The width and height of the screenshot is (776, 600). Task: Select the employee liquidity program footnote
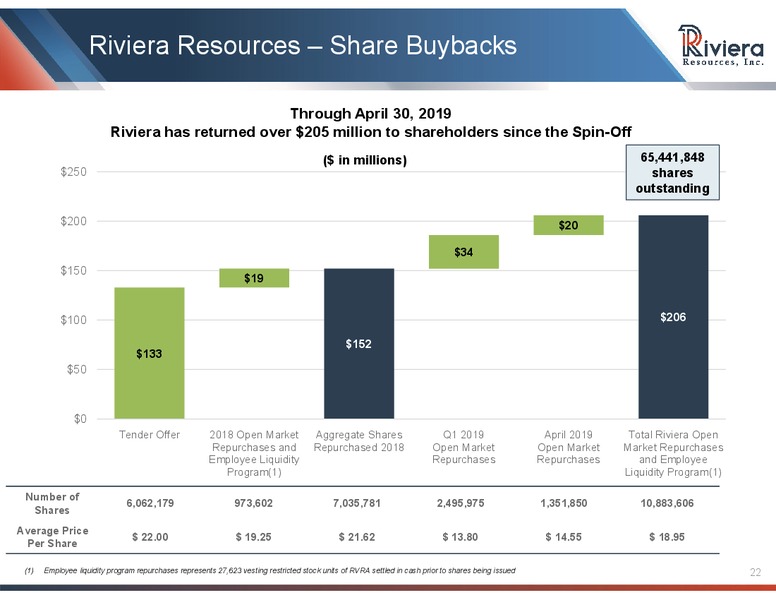[x=270, y=571]
